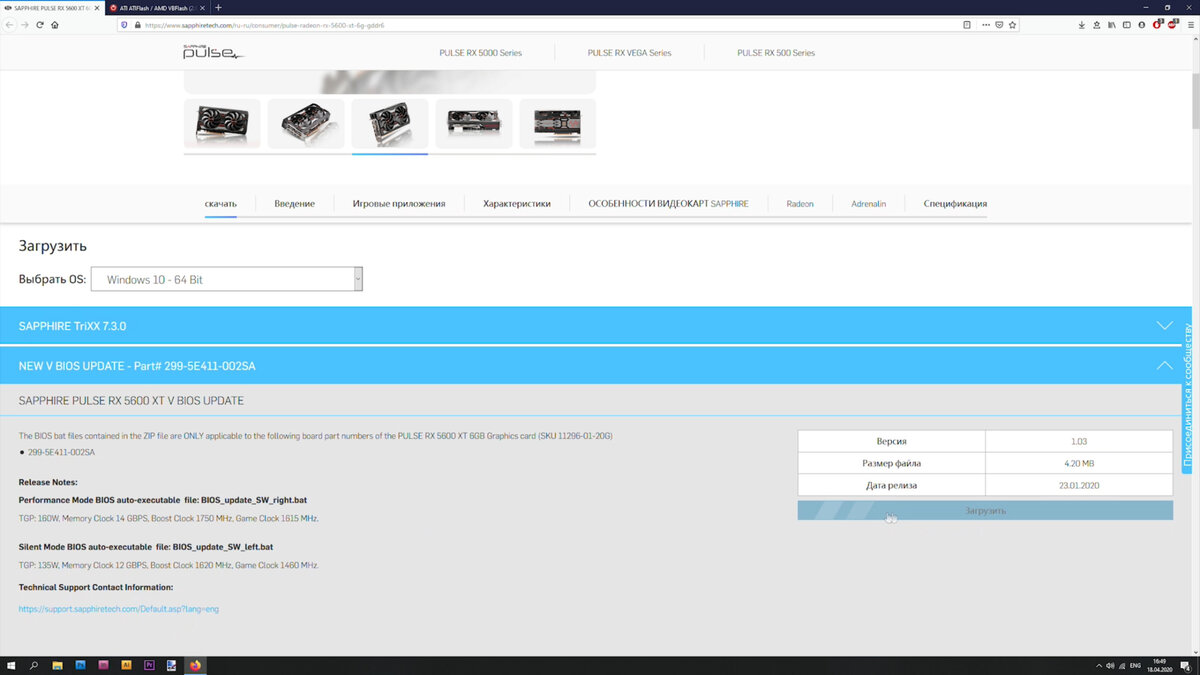Click the release date 23.01.2020
The height and width of the screenshot is (675, 1200).
coord(1078,485)
